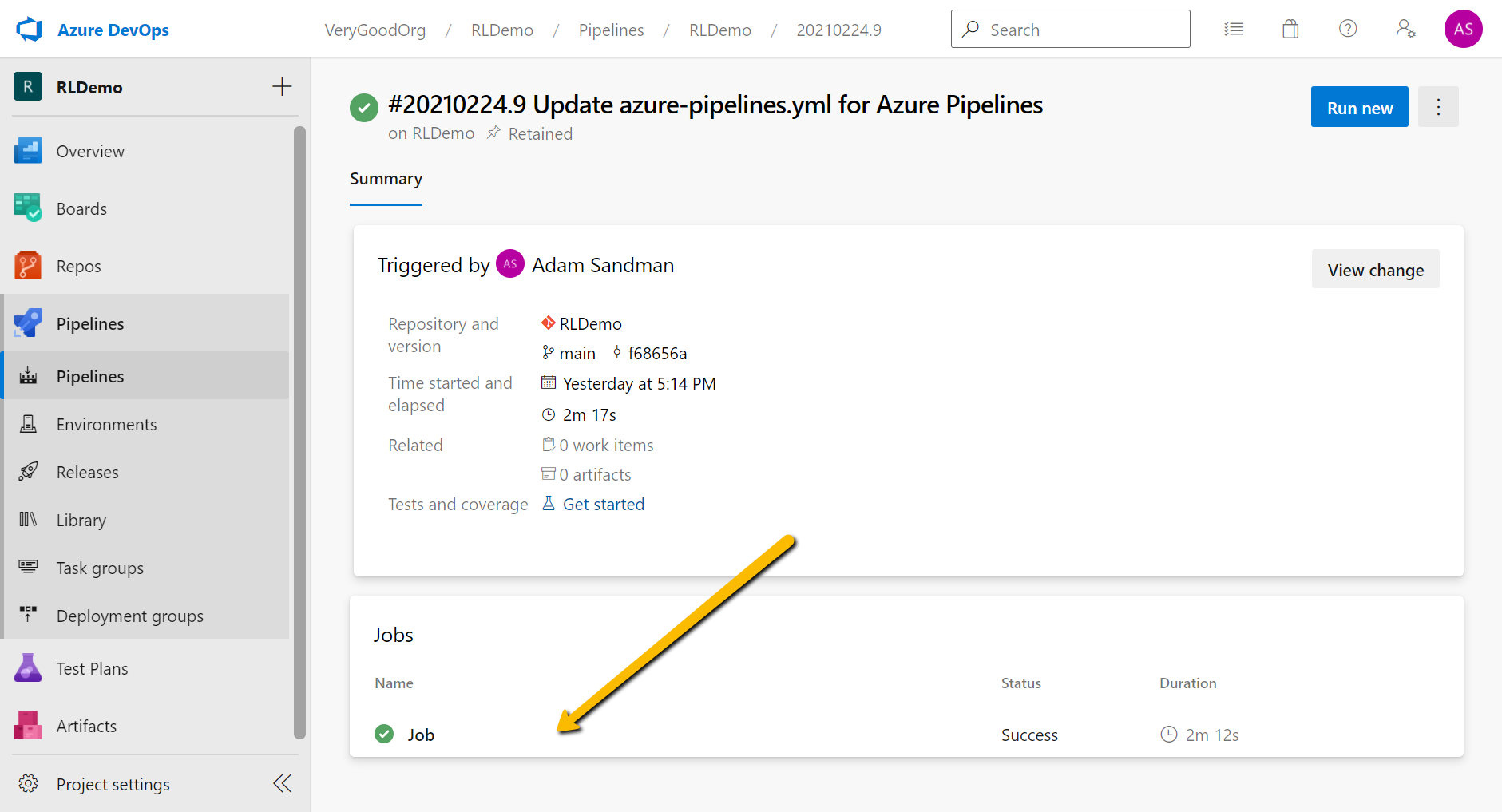Open the Job row in Jobs
The height and width of the screenshot is (812, 1502).
pos(906,735)
